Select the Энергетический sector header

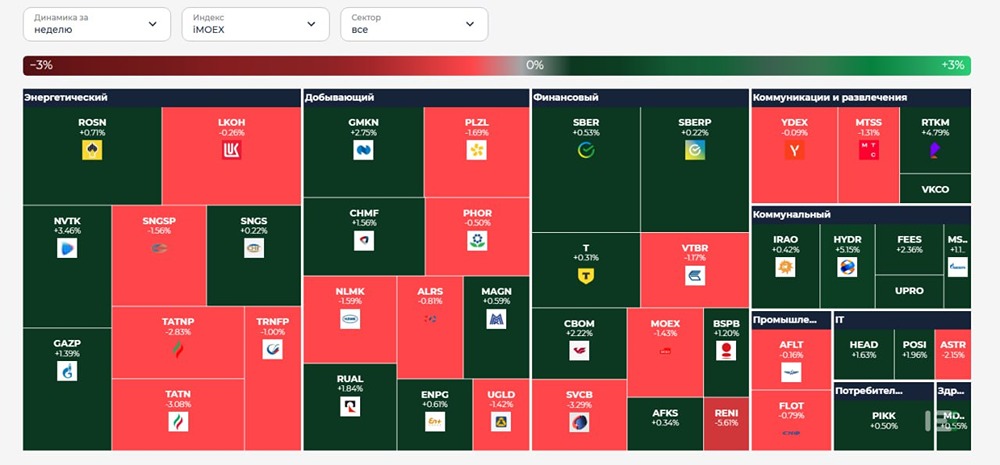[161, 98]
